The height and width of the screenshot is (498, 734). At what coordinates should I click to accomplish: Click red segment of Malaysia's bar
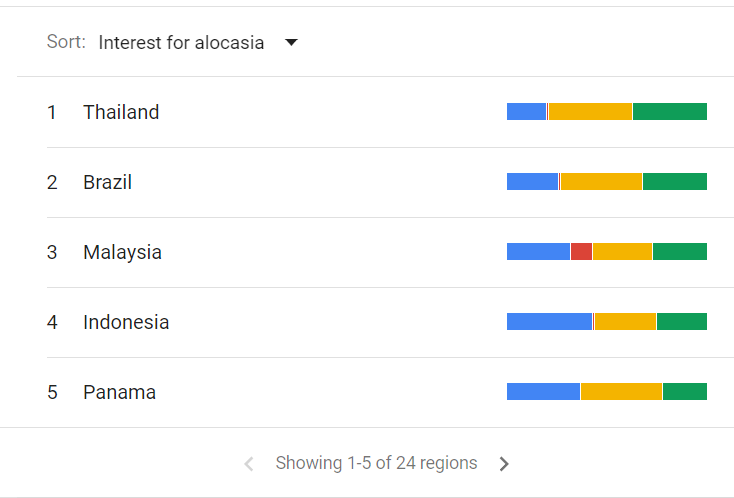tap(581, 252)
